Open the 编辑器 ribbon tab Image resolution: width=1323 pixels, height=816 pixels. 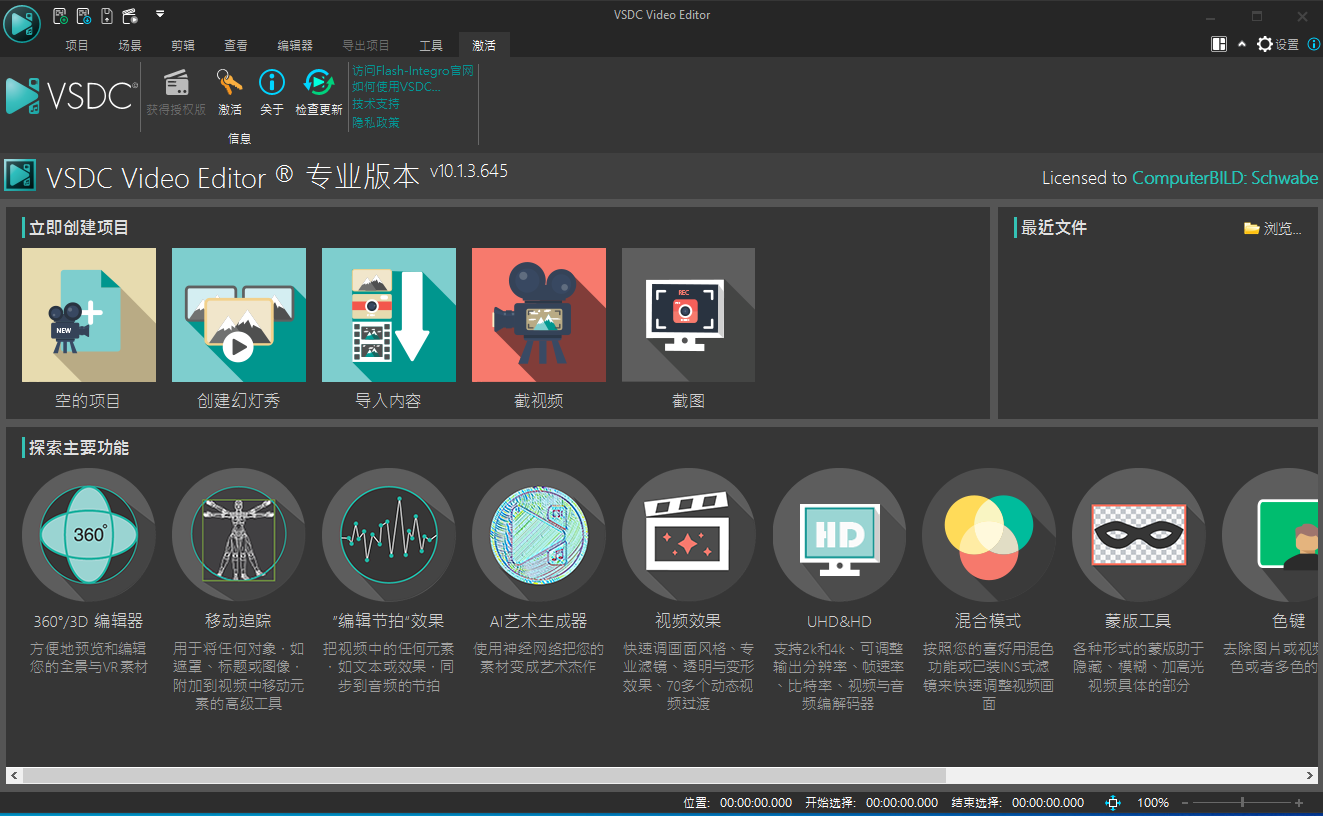click(x=295, y=45)
